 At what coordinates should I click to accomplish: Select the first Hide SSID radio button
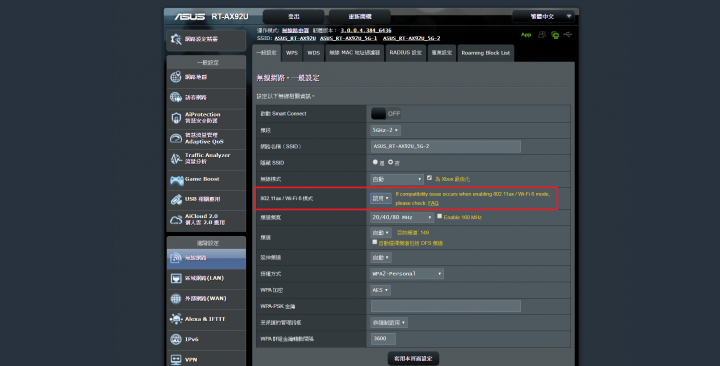(375, 162)
